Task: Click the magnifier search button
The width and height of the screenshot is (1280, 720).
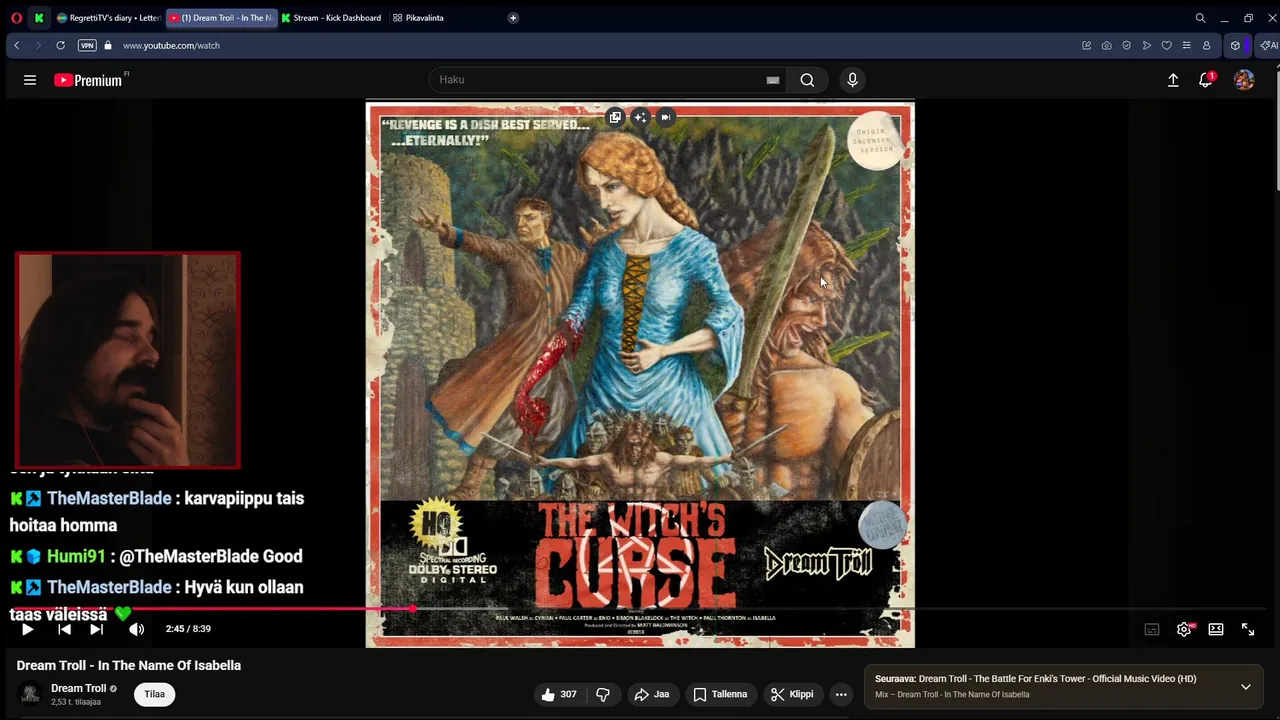Action: click(807, 80)
